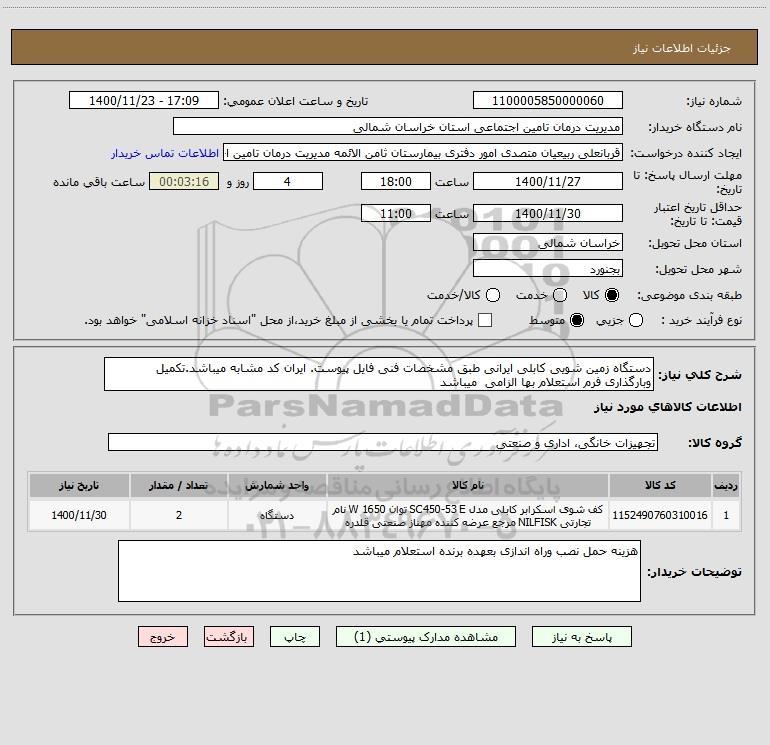Click the need date cell 1400/11/30 in table
770x745 pixels.
pyautogui.click(x=79, y=515)
